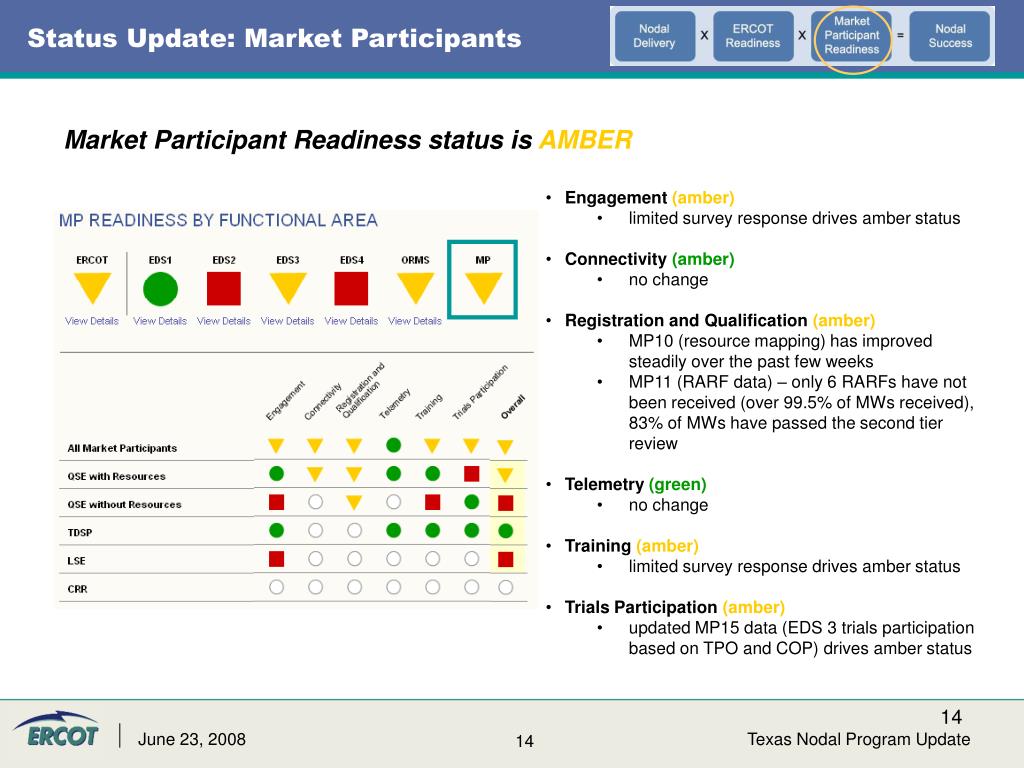The image size is (1024, 768).
Task: Select the LSE row label
Action: pos(76,560)
